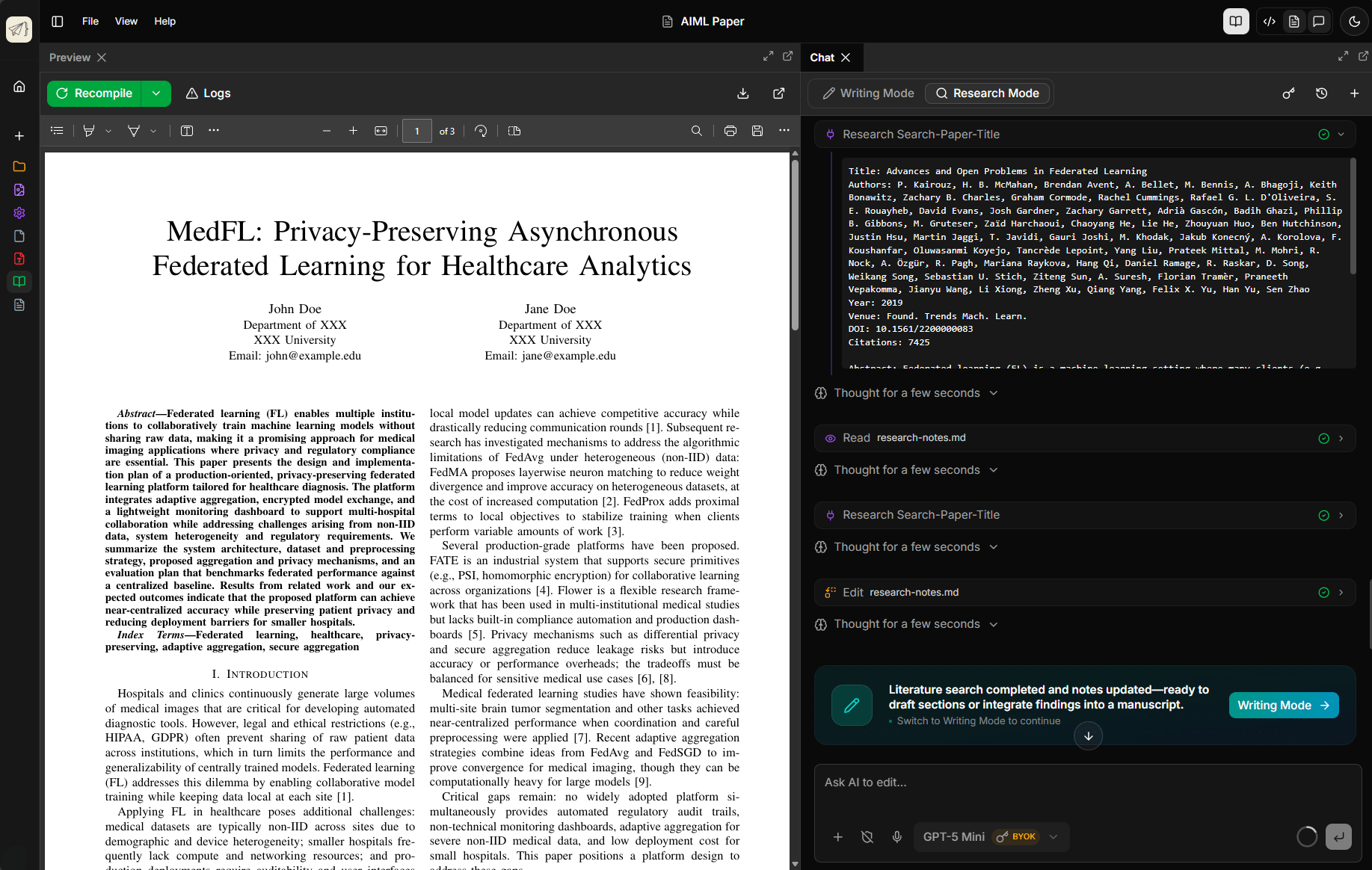The width and height of the screenshot is (1372, 870).
Task: Open the Home sidebar icon
Action: coord(19,87)
